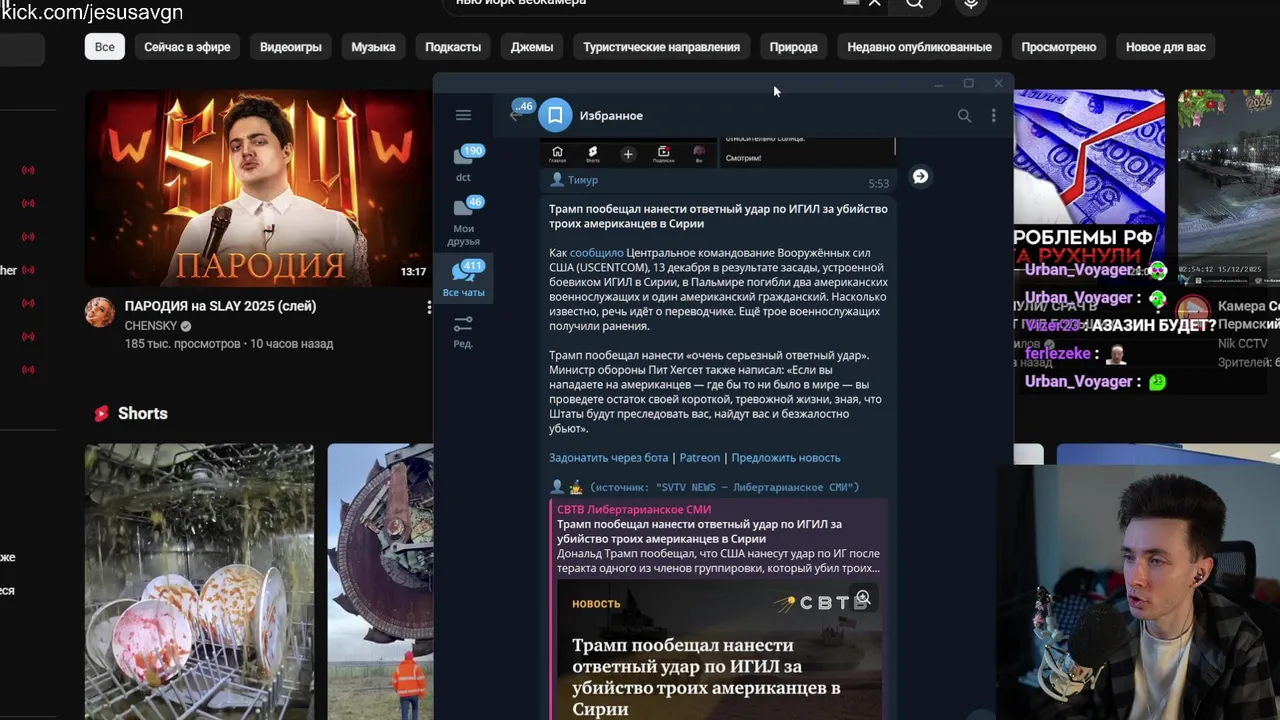
Task: Select the Просмотрено chip
Action: (x=1058, y=47)
